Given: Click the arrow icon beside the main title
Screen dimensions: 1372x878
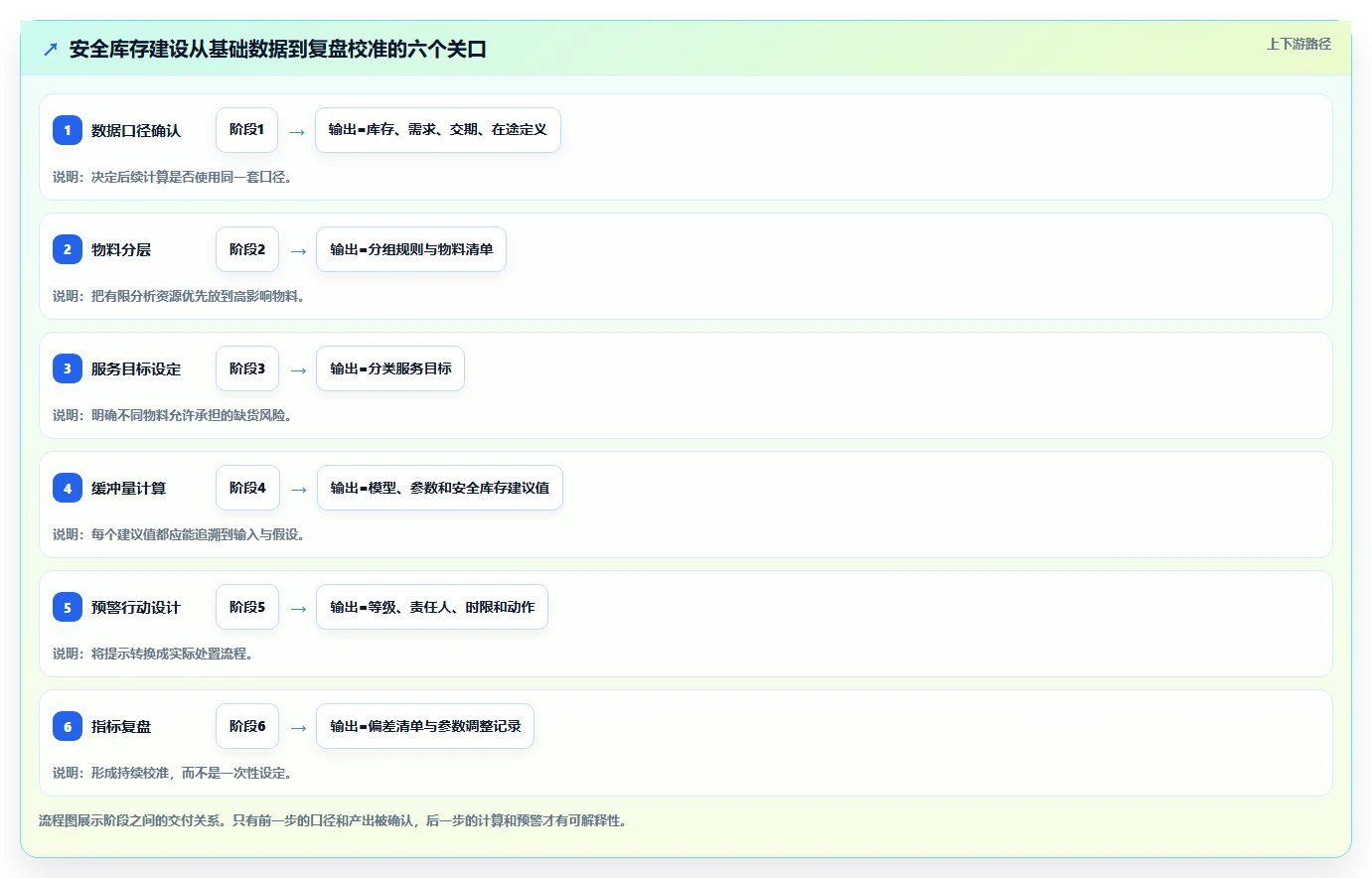Looking at the screenshot, I should 51,50.
